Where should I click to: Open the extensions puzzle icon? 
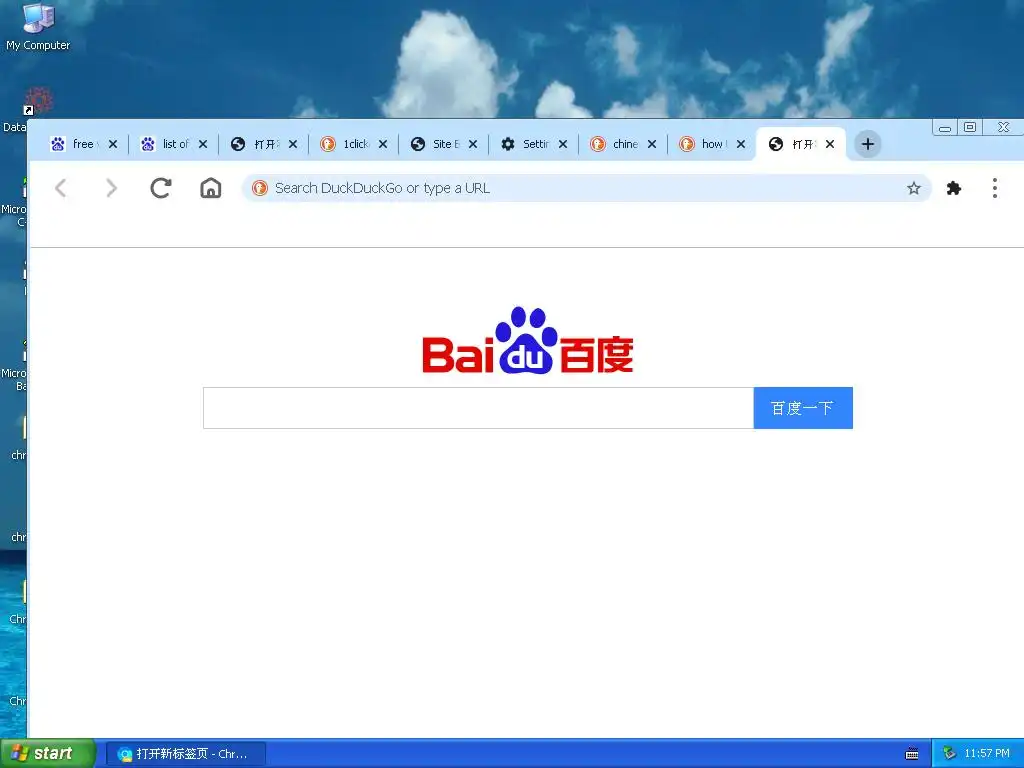tap(953, 188)
